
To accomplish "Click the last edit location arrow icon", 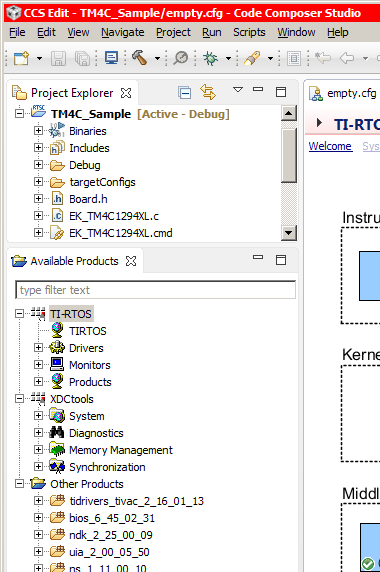I will (323, 58).
